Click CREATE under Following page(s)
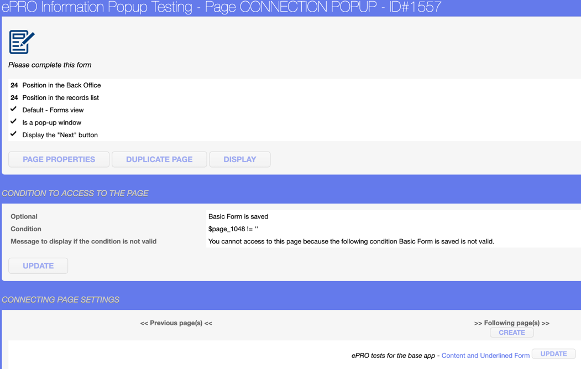The width and height of the screenshot is (582, 370). [x=512, y=333]
